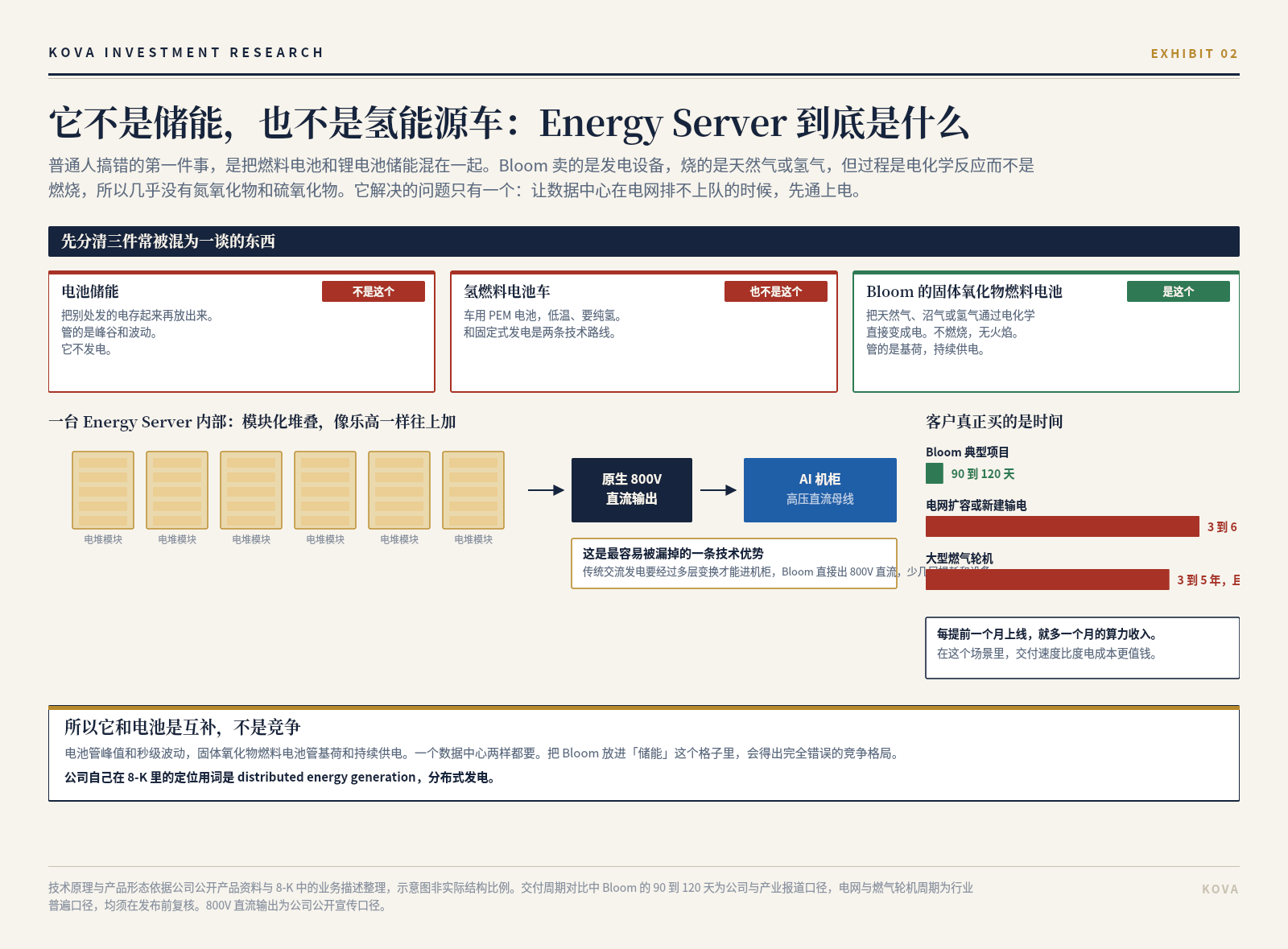Click the heading "客户真正买的是时间"
This screenshot has height=949, width=1288.
(994, 422)
